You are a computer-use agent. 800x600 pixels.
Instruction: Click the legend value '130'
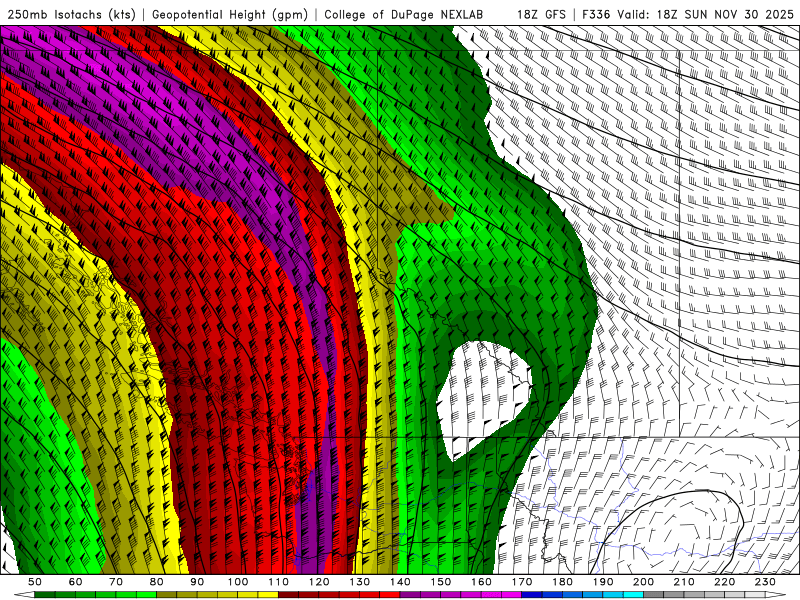(x=360, y=582)
